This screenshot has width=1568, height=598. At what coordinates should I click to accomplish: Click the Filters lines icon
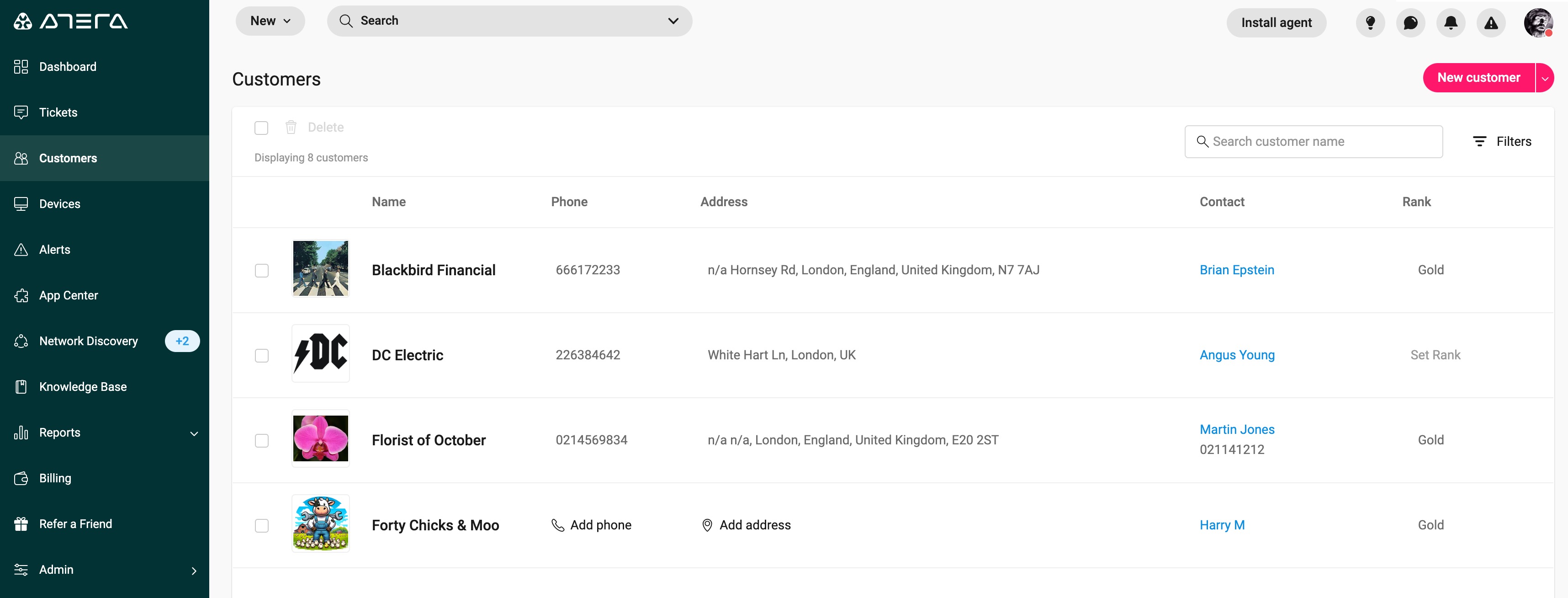click(1479, 141)
